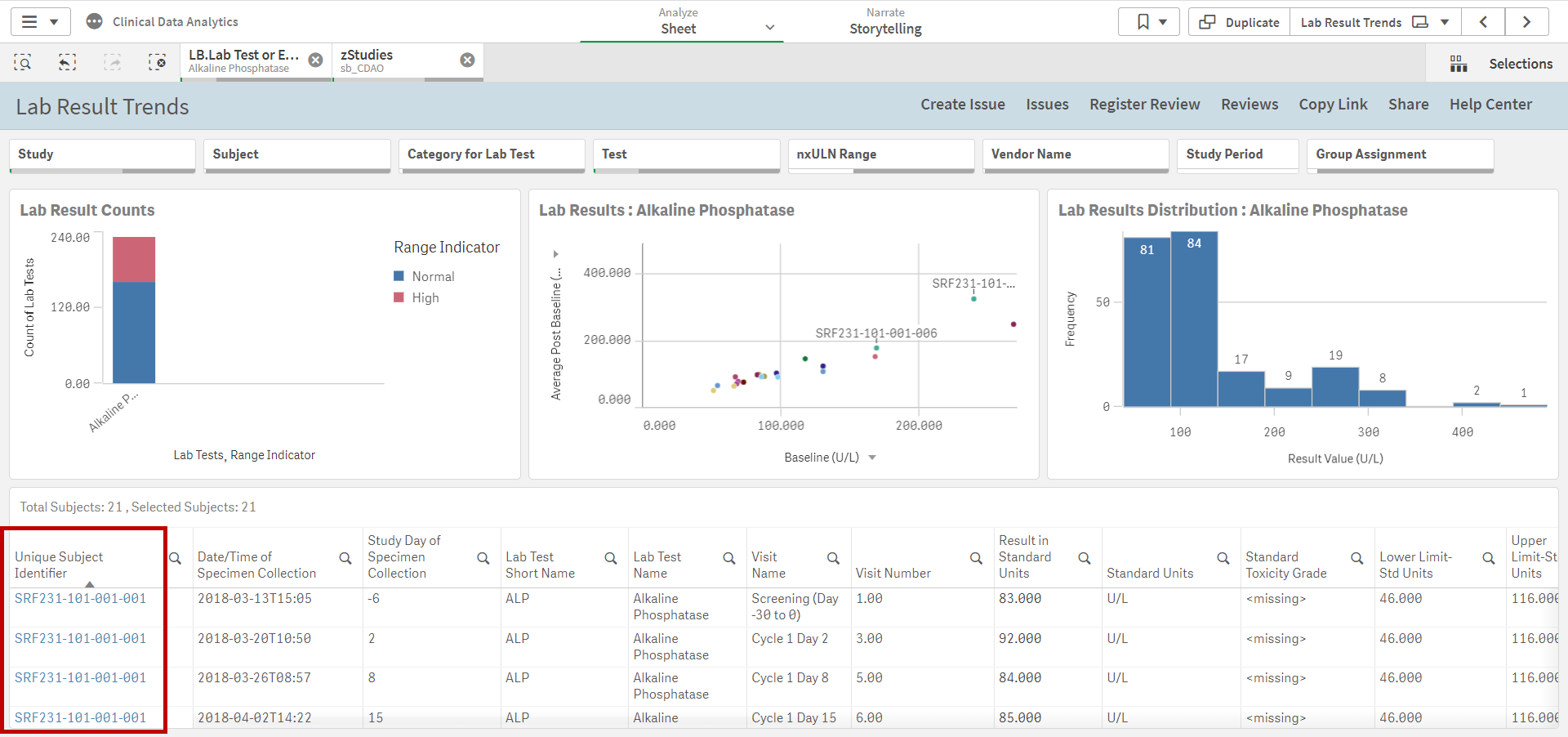Open the Baseline (U/L) axis dropdown
The width and height of the screenshot is (1568, 737).
click(x=871, y=458)
